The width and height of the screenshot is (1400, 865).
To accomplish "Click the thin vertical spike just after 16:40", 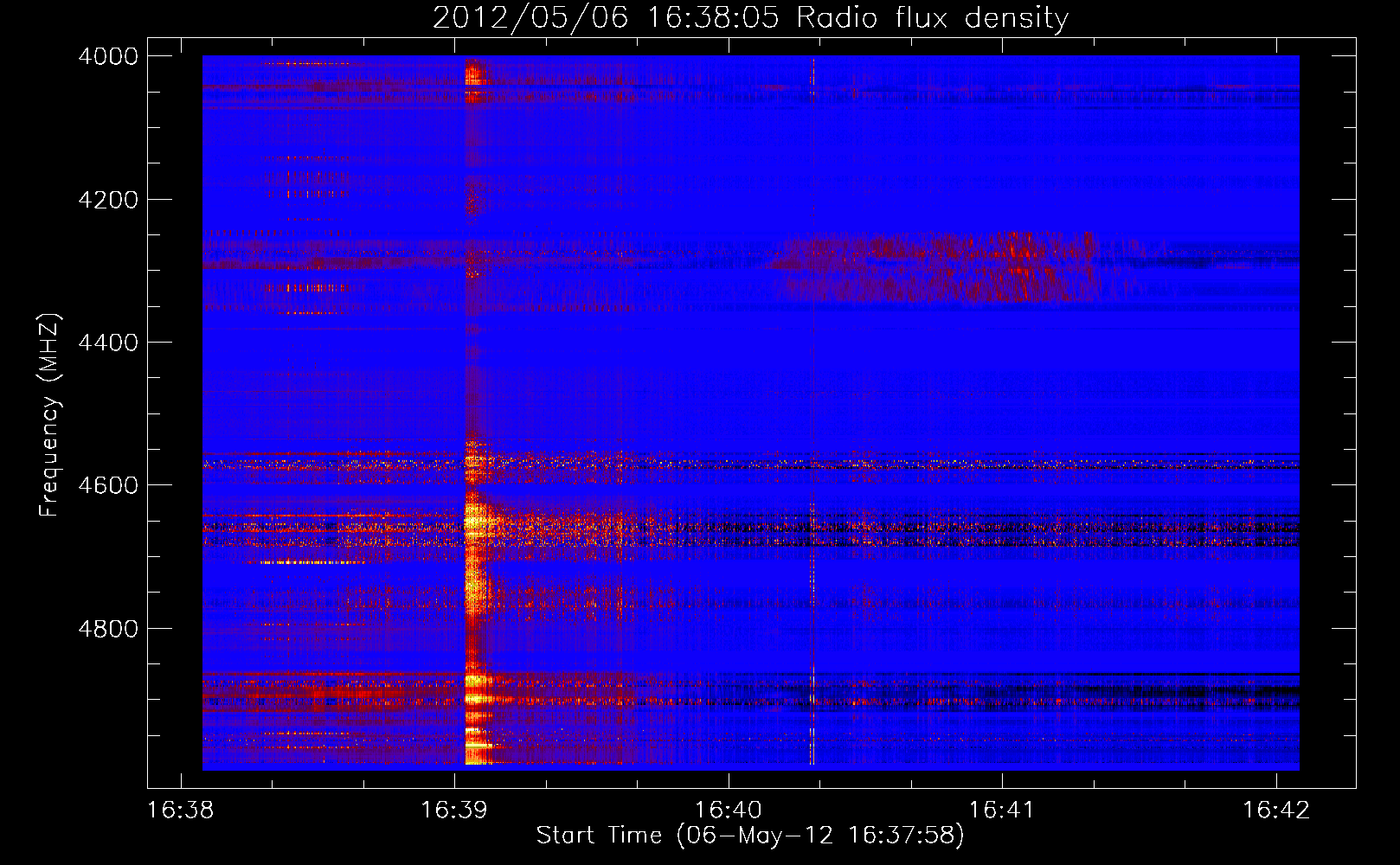I will pos(812,412).
